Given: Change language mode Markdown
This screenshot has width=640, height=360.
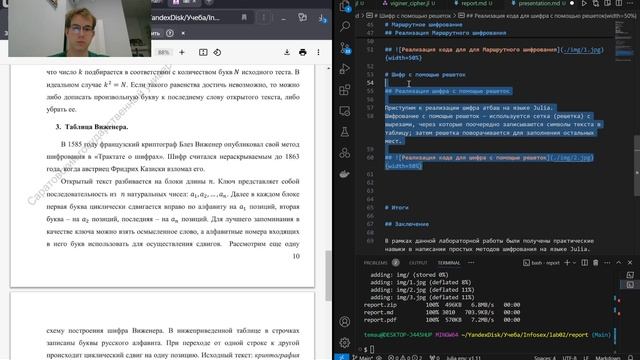Looking at the screenshot, I should pyautogui.click(x=608, y=358).
